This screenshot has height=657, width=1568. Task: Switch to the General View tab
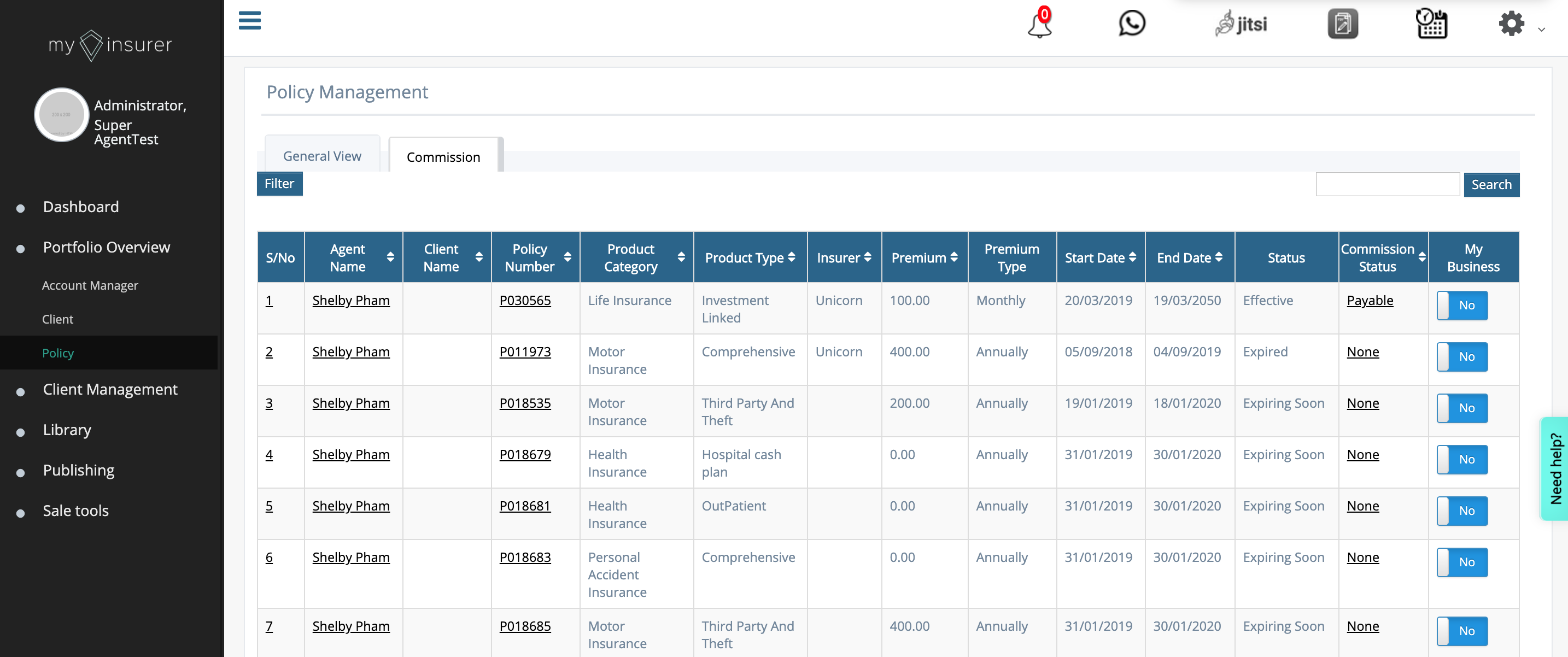point(322,156)
